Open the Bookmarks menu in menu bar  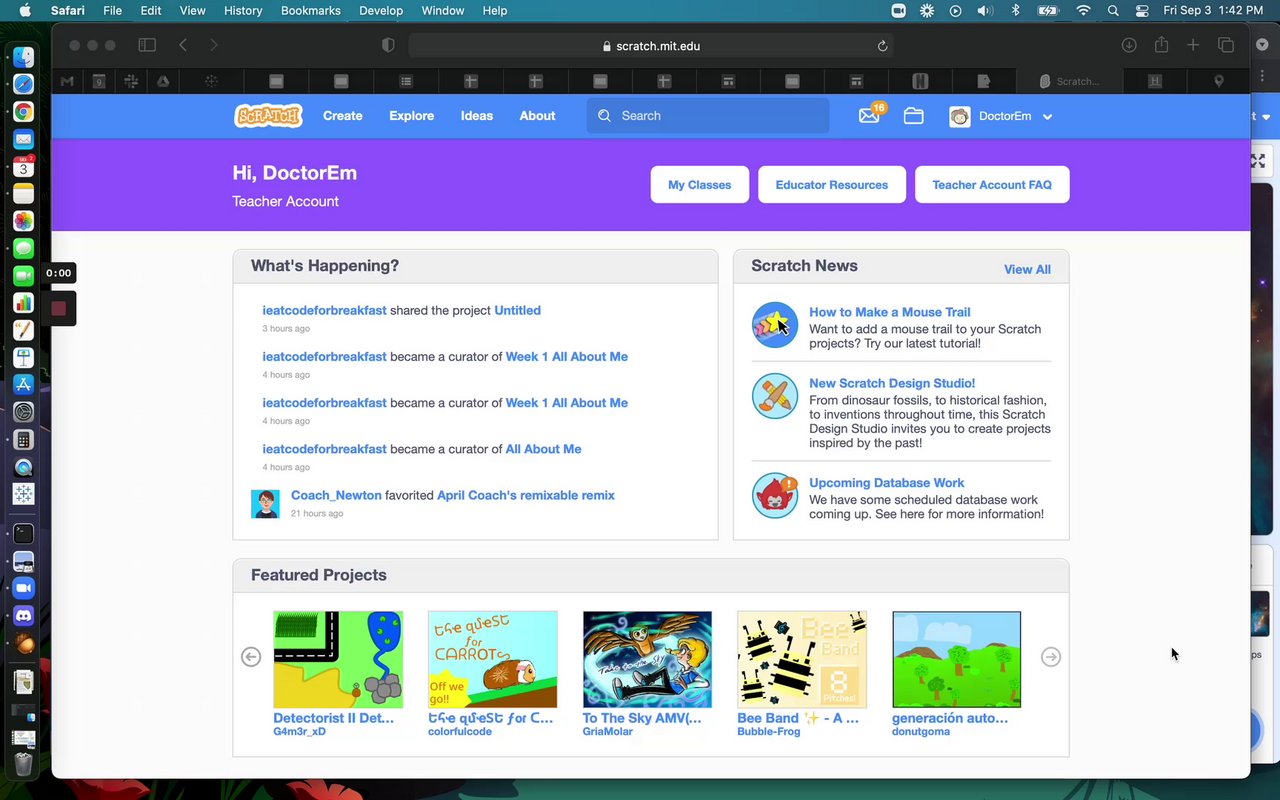point(312,10)
